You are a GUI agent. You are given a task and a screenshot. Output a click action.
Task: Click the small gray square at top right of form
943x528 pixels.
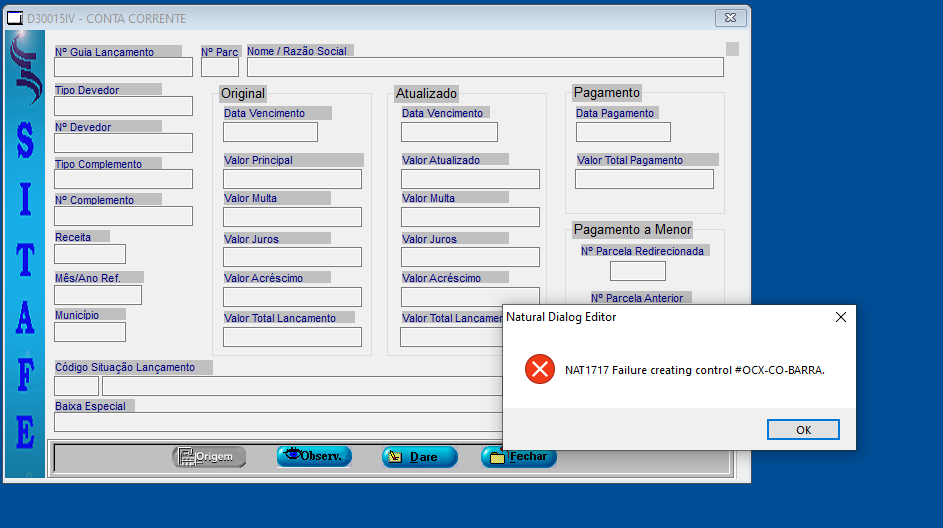coord(732,49)
